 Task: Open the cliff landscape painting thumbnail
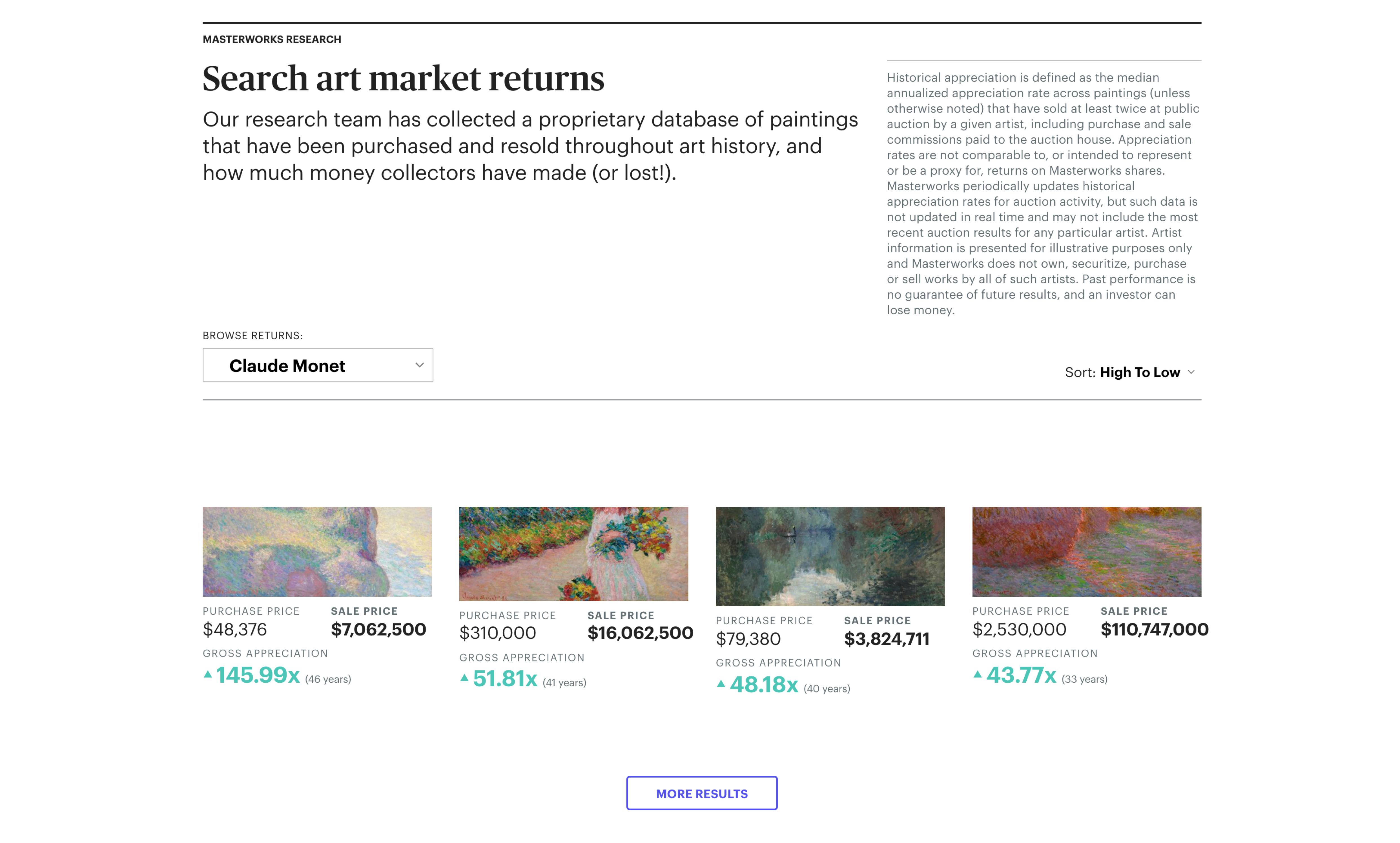click(x=317, y=552)
